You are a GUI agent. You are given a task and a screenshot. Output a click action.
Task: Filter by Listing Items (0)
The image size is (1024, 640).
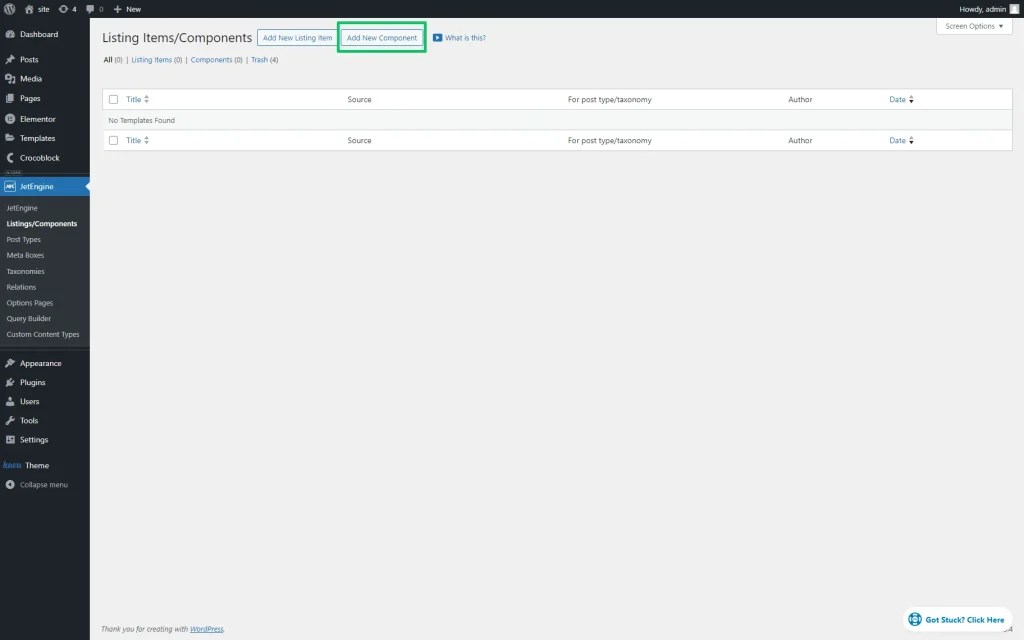click(157, 59)
